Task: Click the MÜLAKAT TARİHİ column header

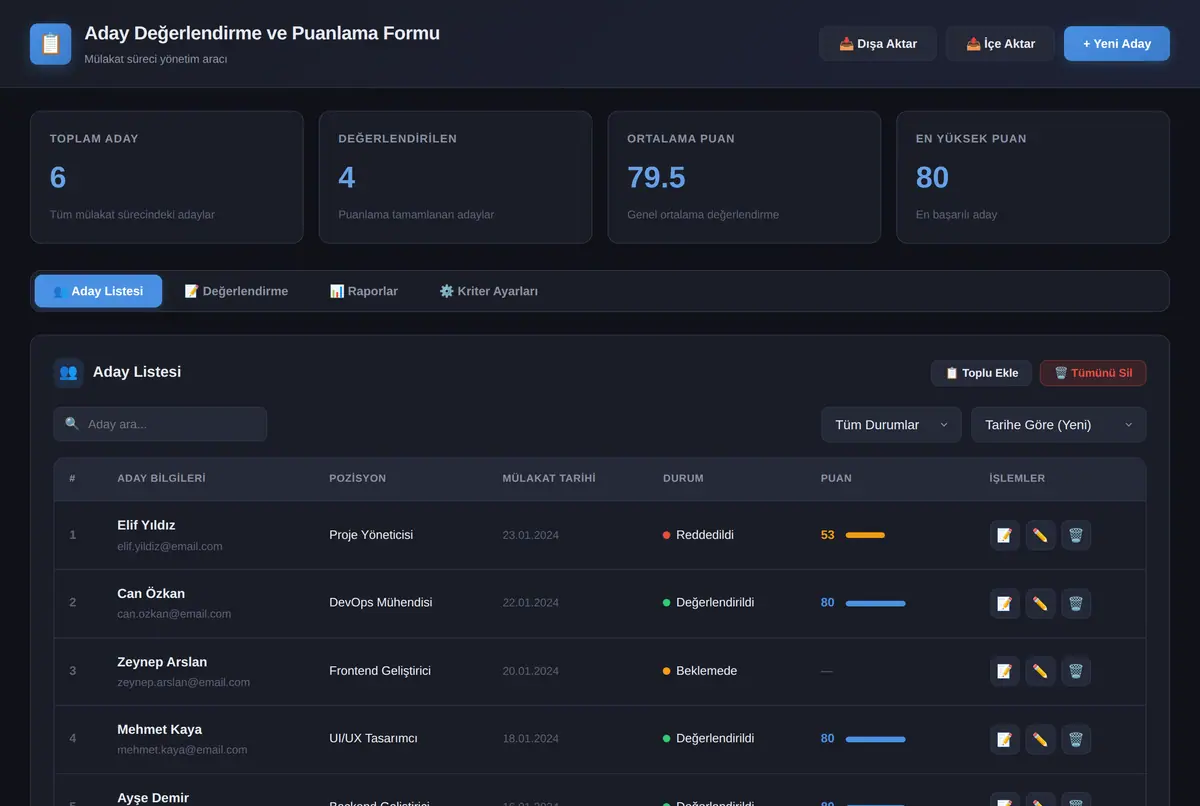Action: click(x=549, y=478)
